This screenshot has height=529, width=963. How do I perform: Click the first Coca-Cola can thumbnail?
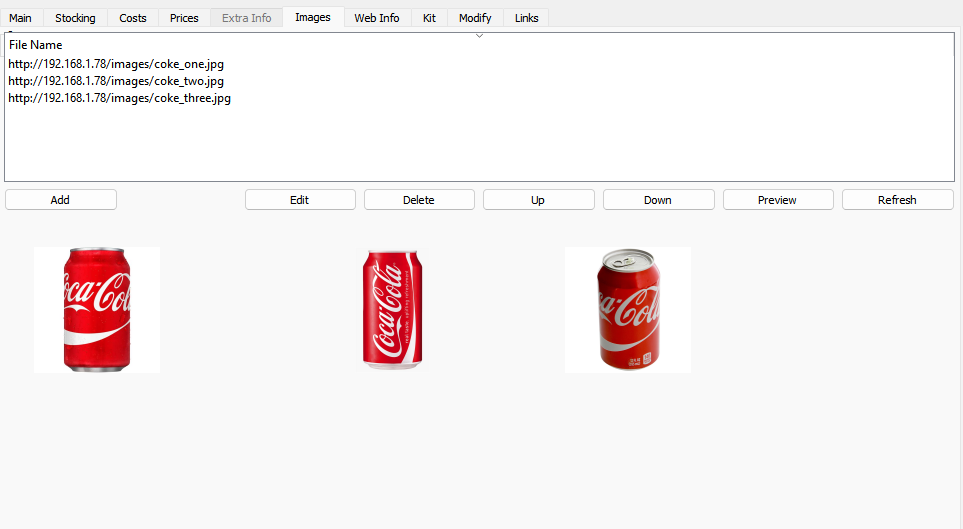tap(97, 310)
